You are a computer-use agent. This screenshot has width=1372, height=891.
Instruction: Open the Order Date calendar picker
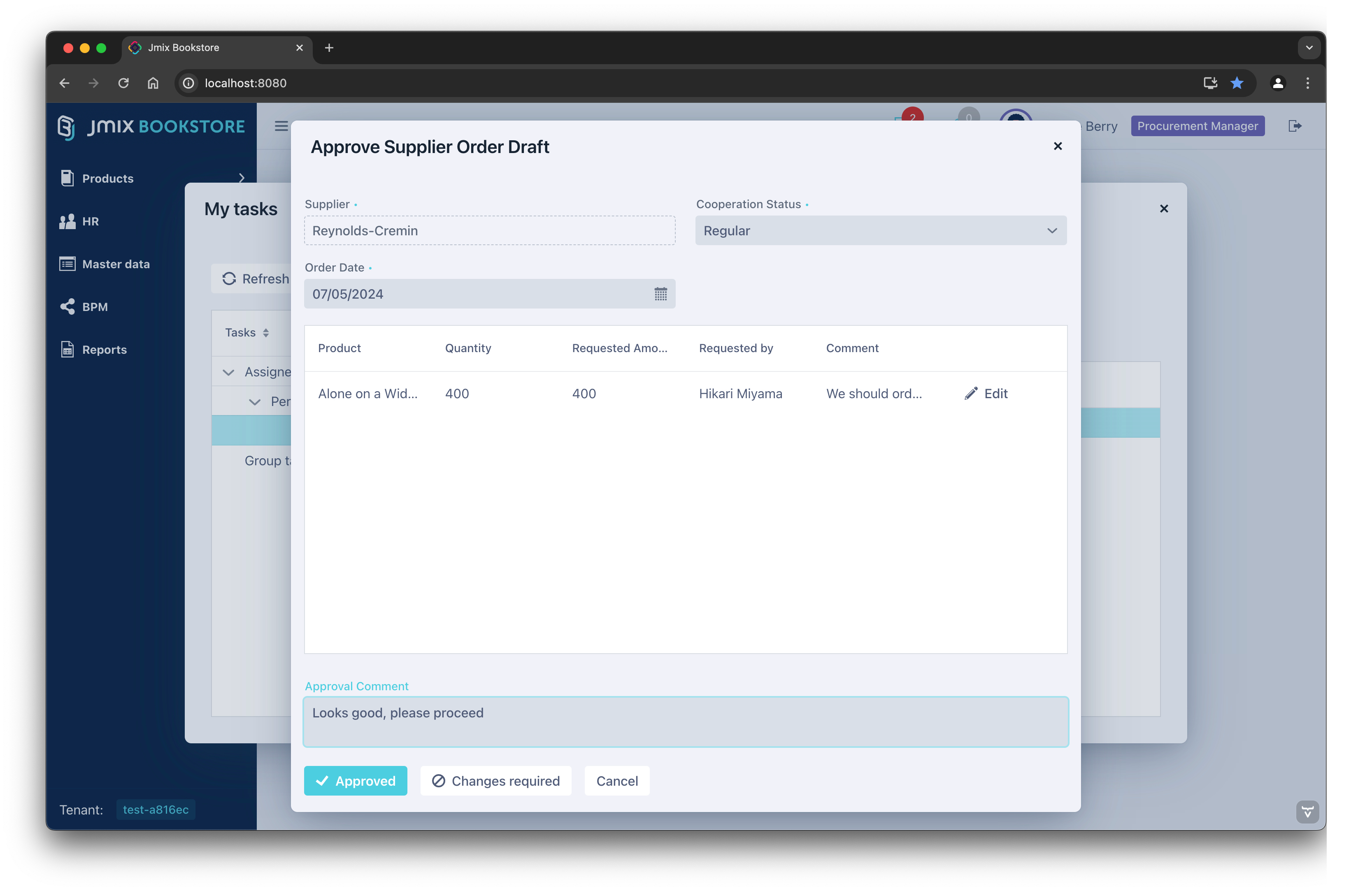660,294
